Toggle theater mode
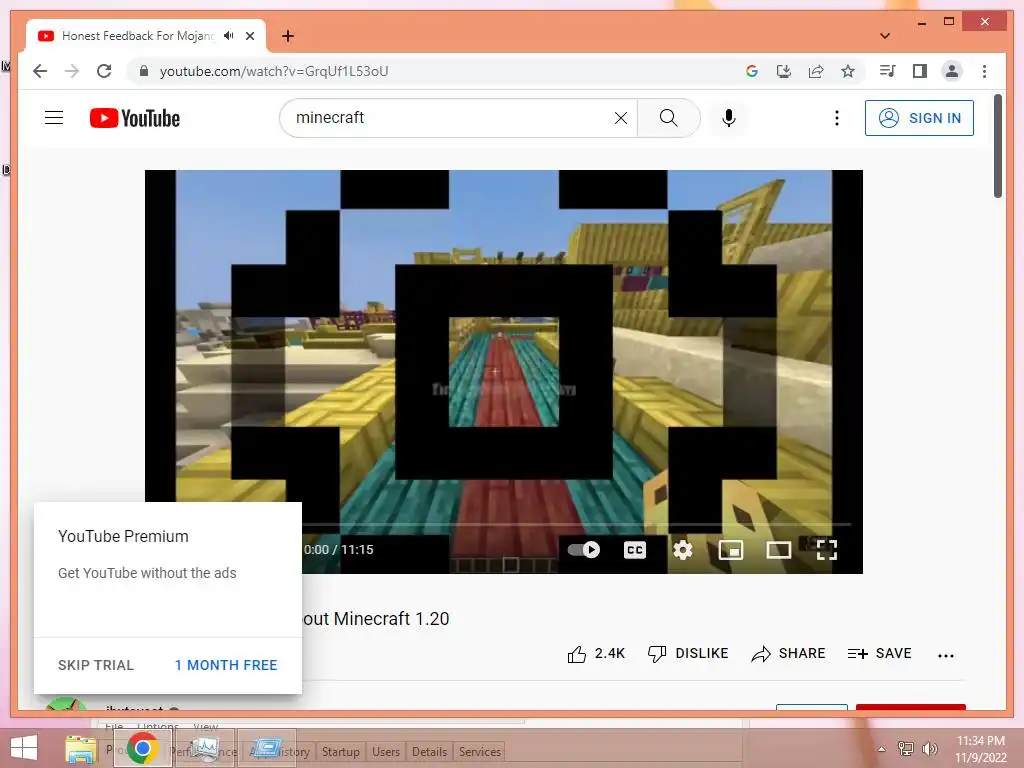 (x=778, y=550)
